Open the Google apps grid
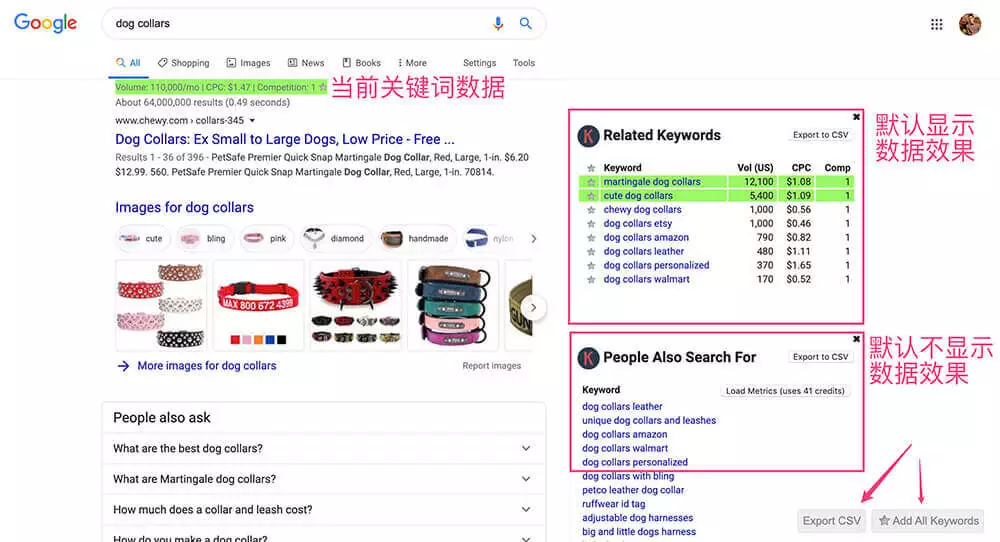The image size is (1000, 542). 936,24
